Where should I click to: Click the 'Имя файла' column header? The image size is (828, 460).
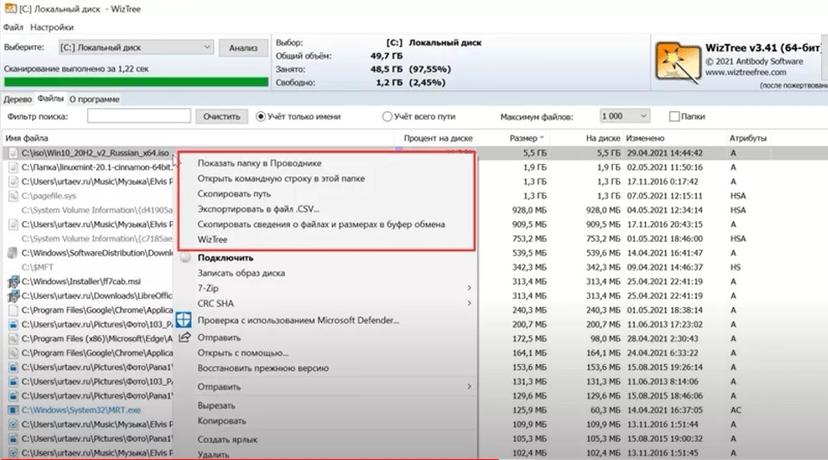(x=26, y=138)
